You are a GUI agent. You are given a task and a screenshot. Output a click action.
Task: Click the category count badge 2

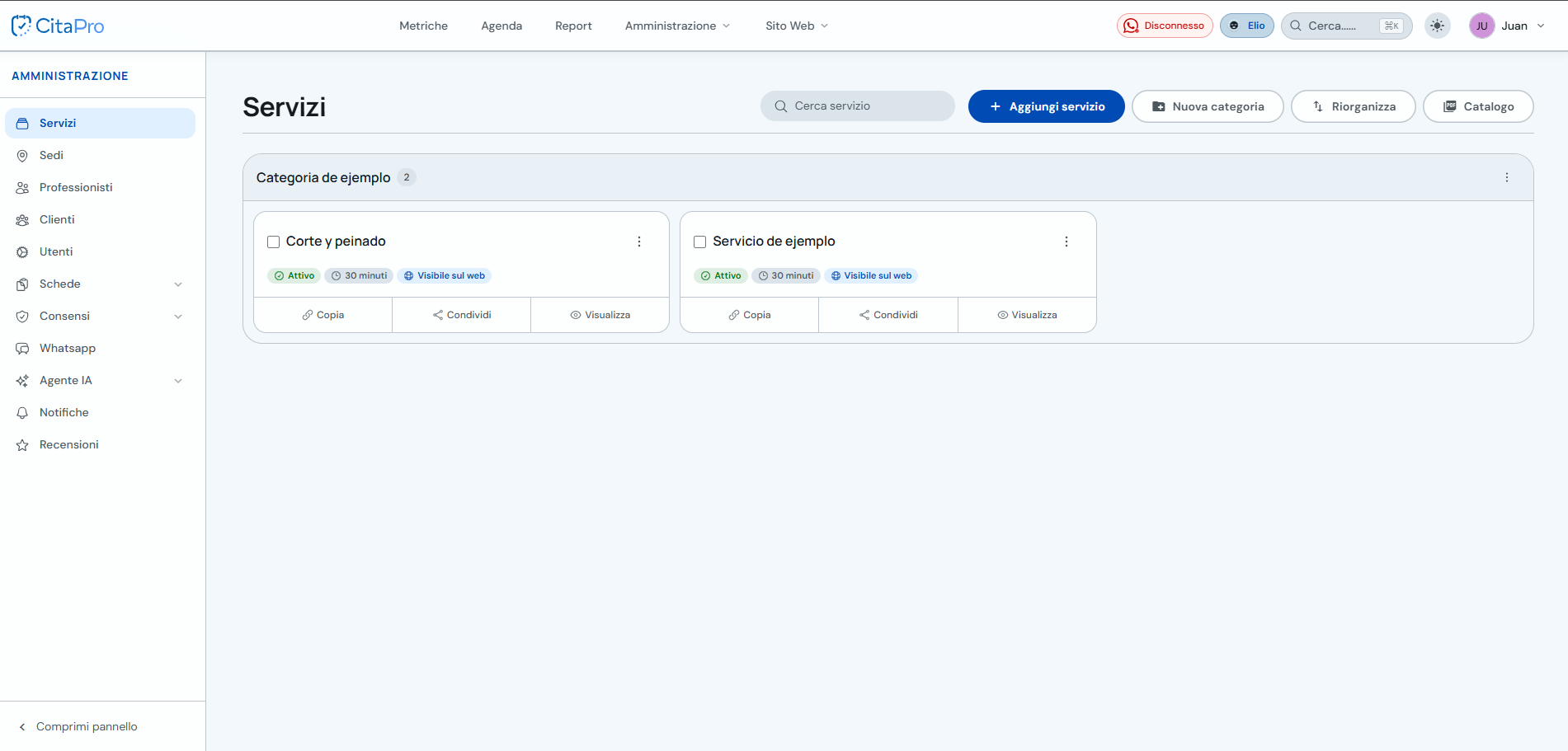(x=407, y=177)
